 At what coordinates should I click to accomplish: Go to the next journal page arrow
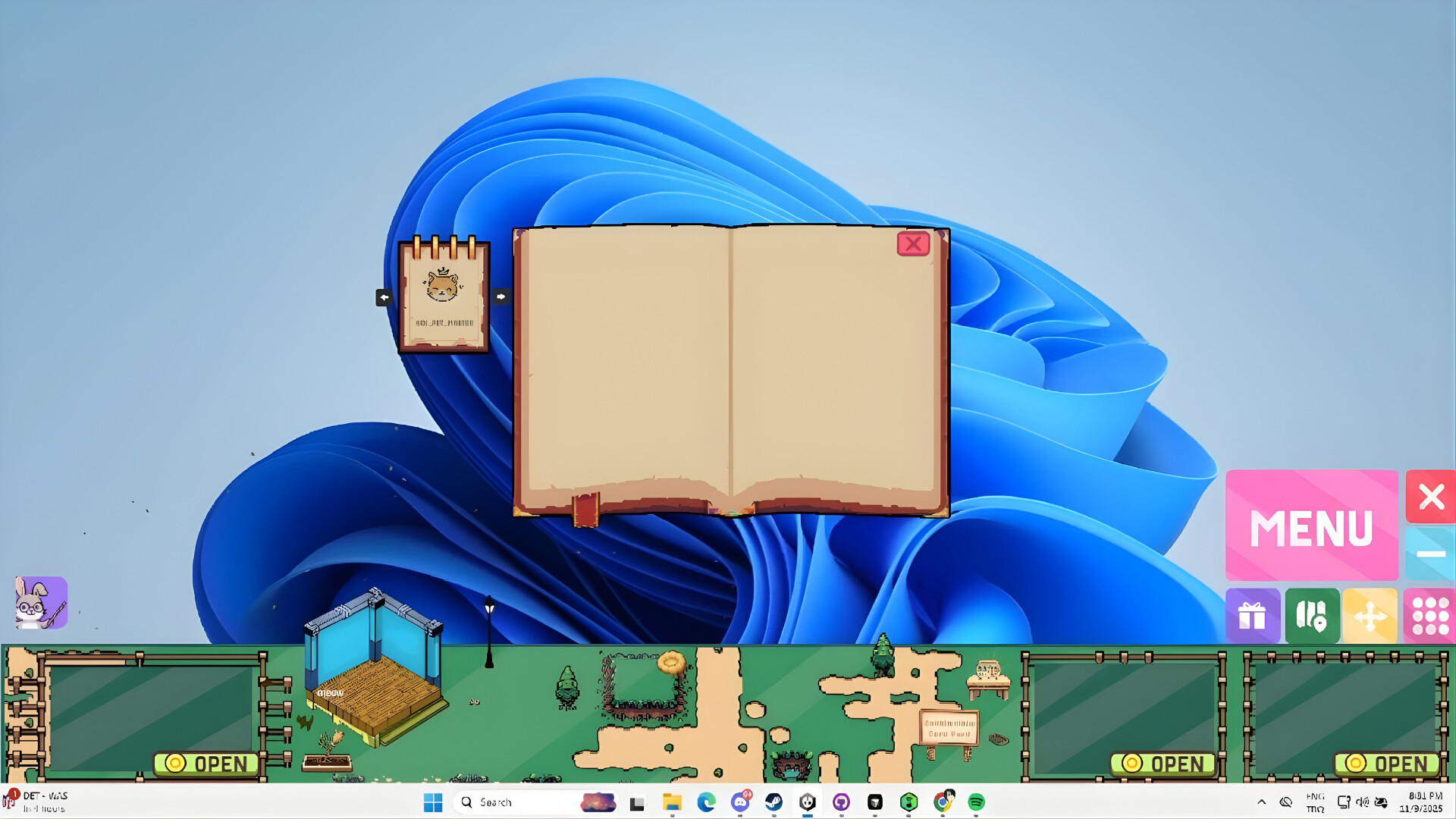pyautogui.click(x=500, y=296)
